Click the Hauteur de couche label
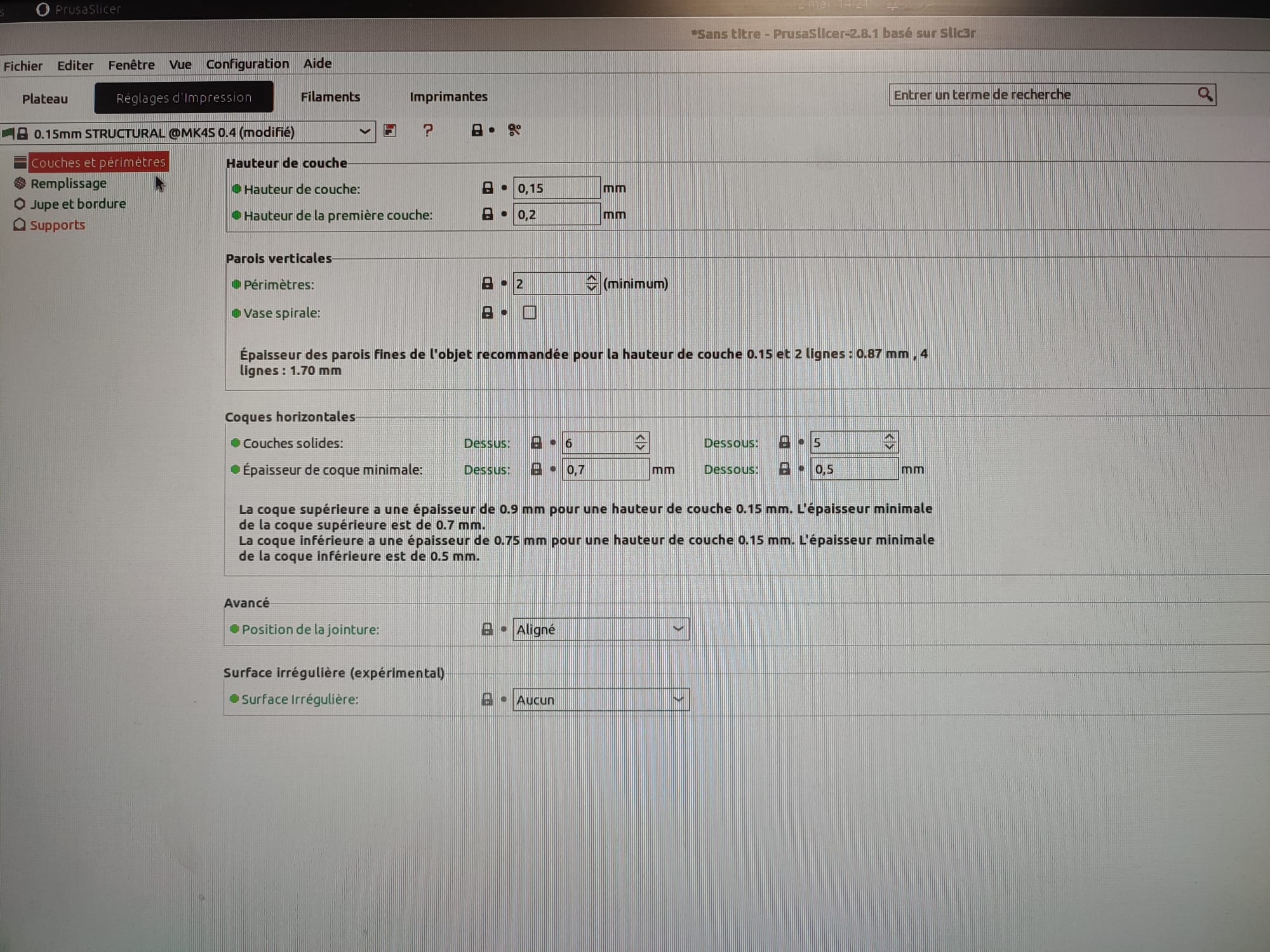Screen dimensions: 1270x952 tap(302, 189)
